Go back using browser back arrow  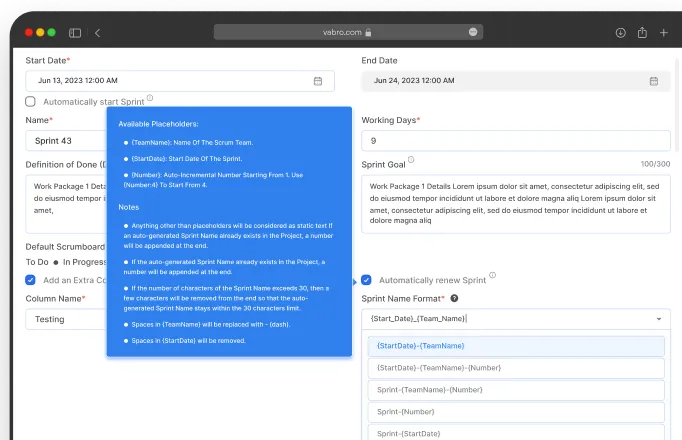[x=97, y=33]
